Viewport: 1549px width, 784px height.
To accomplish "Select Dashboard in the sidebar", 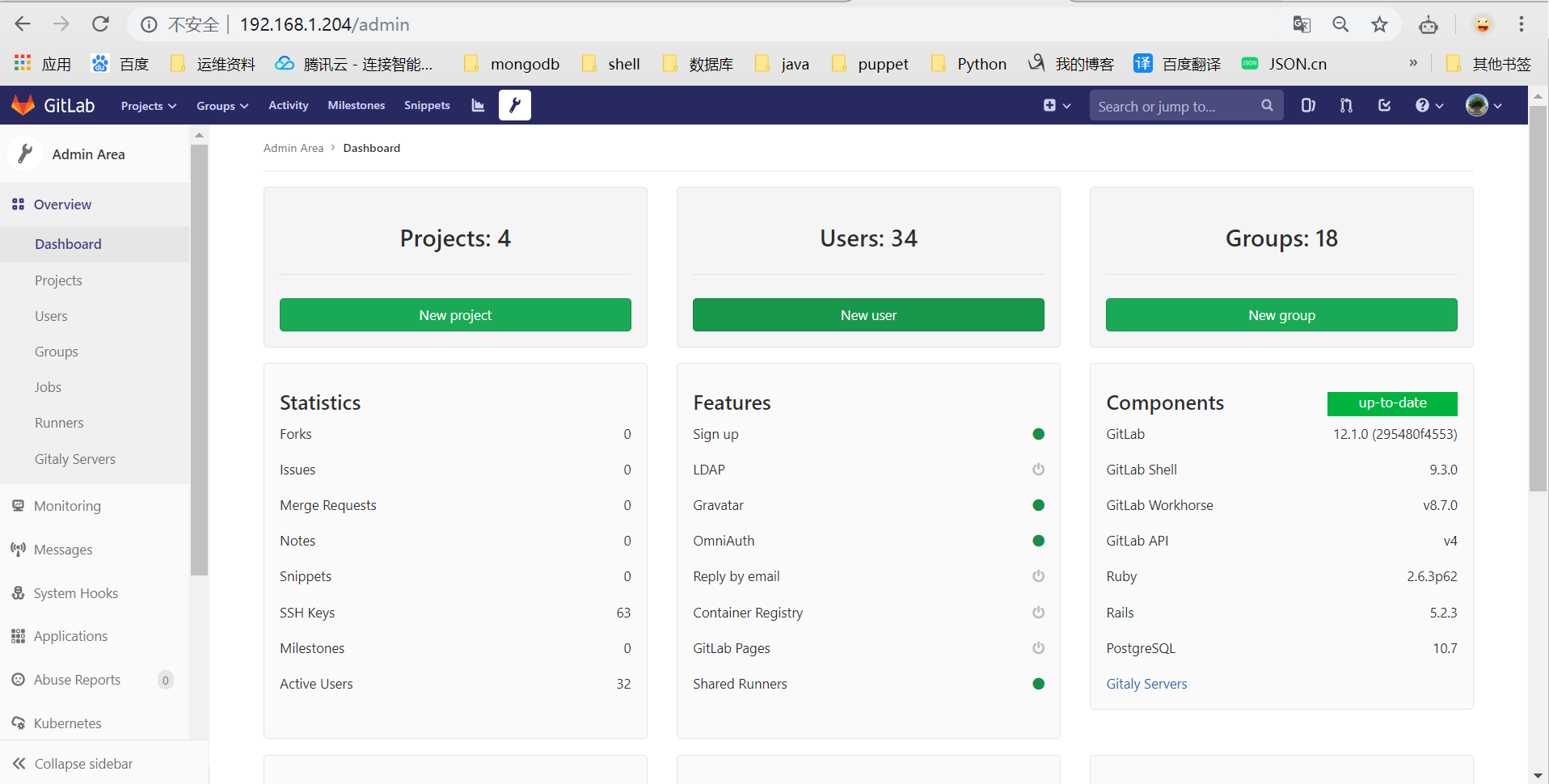I will tap(95, 244).
